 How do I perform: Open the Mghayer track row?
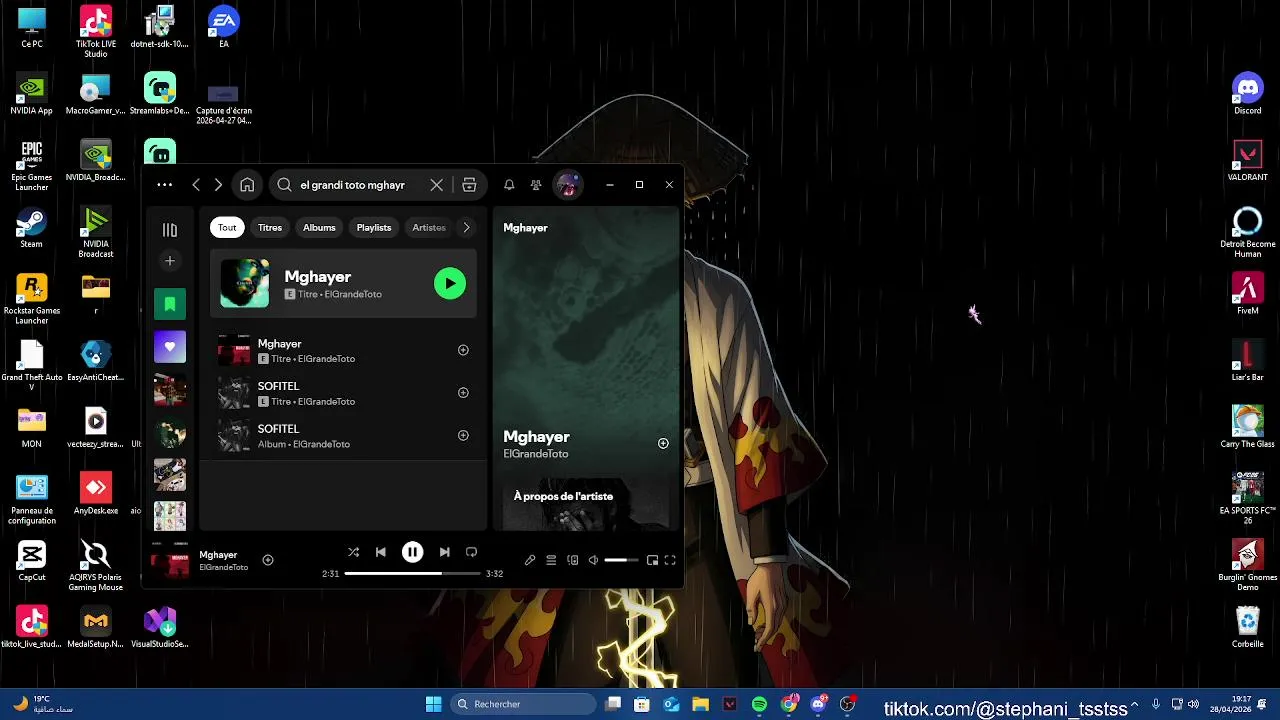coord(343,351)
